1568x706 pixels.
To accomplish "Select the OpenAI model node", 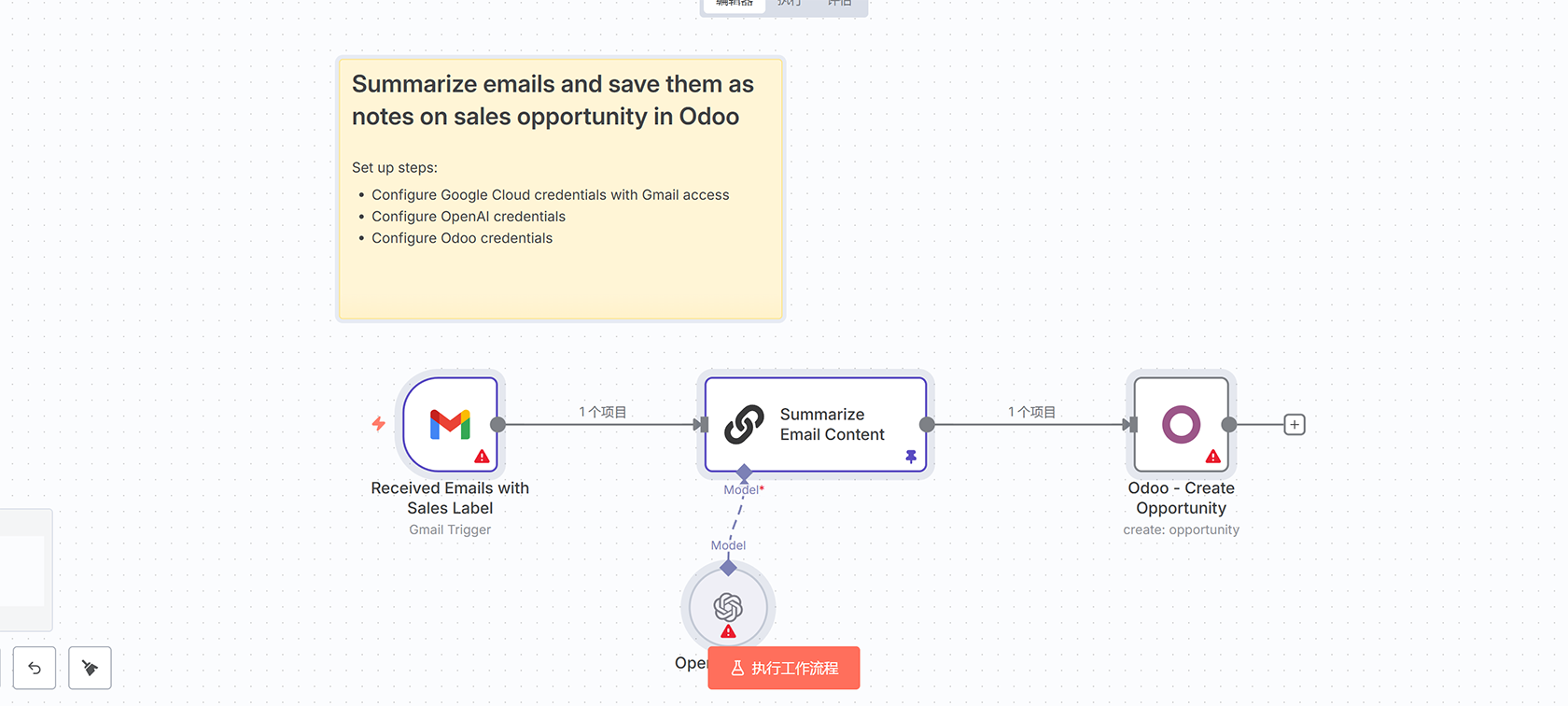I will pos(728,606).
